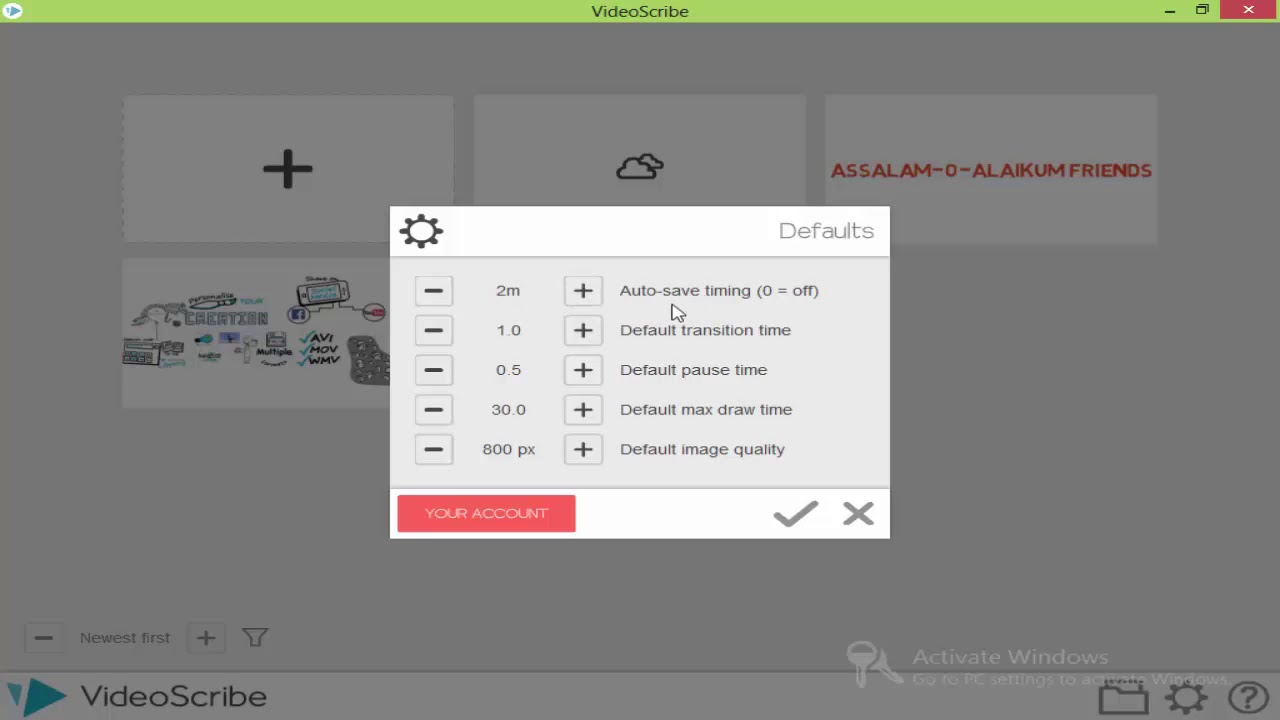Click the plus button beside Newest first
Viewport: 1280px width, 720px height.
point(206,638)
